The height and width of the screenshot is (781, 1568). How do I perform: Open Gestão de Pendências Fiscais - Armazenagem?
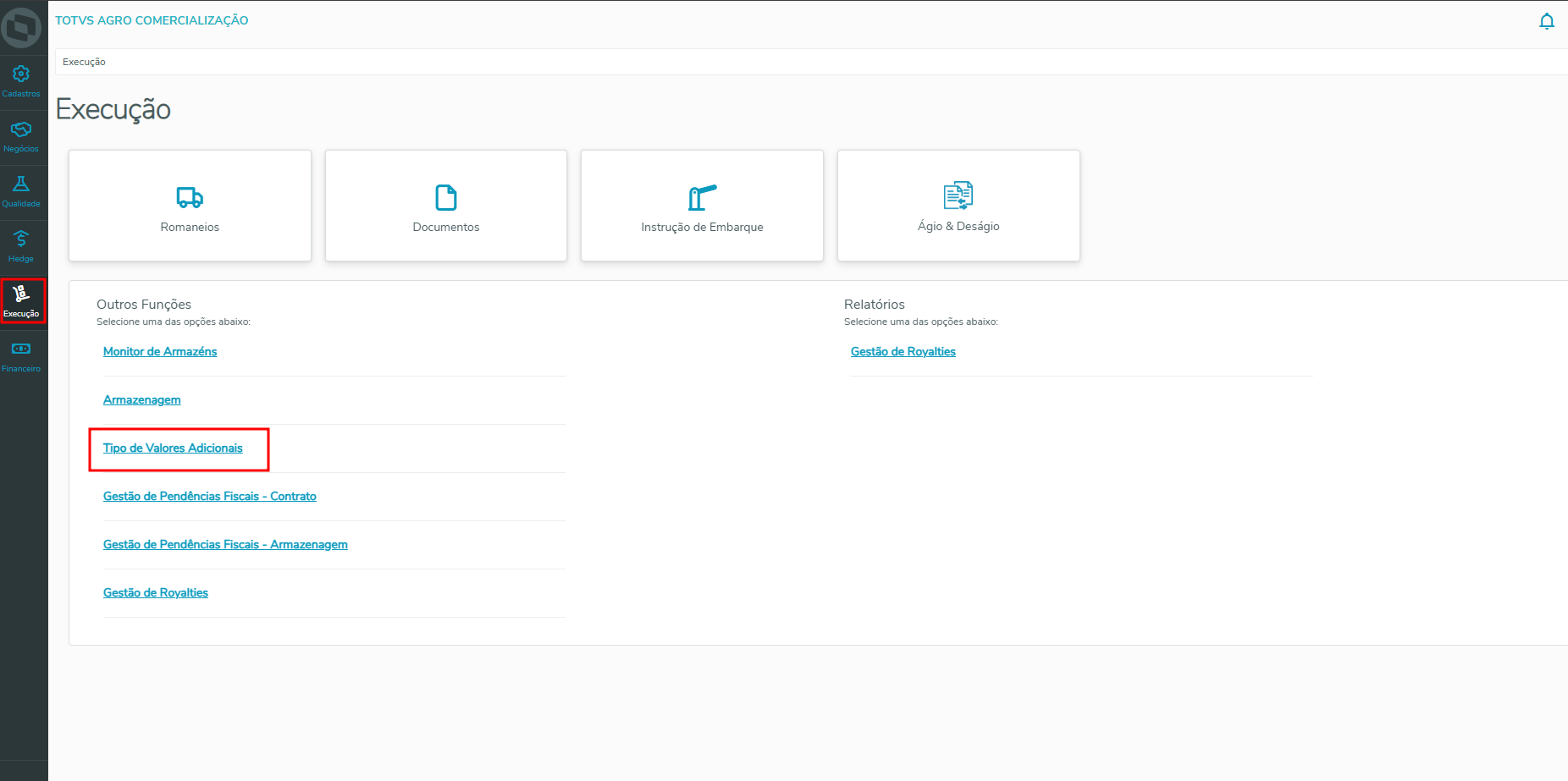pyautogui.click(x=225, y=544)
